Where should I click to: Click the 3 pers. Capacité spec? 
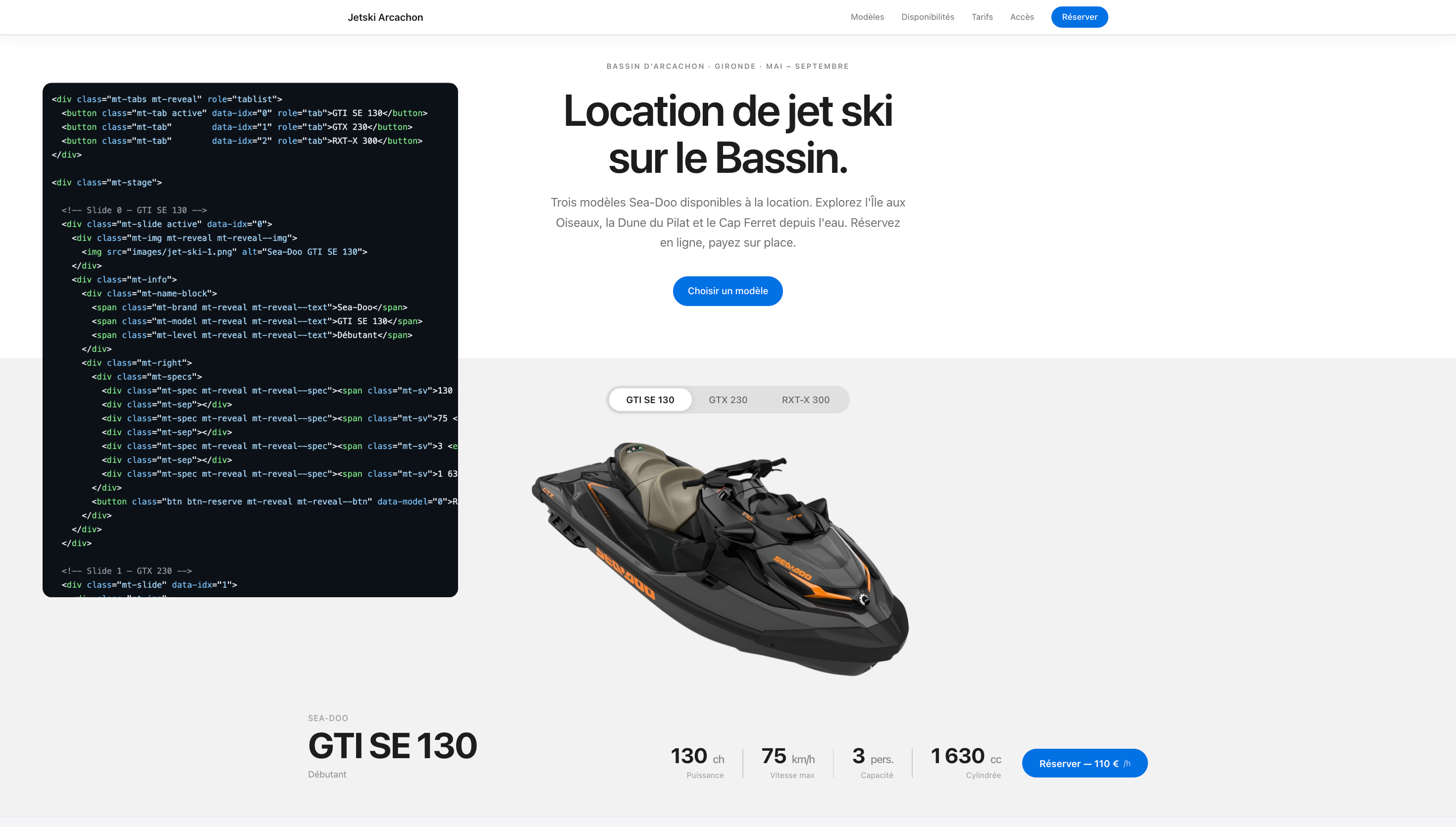[872, 762]
